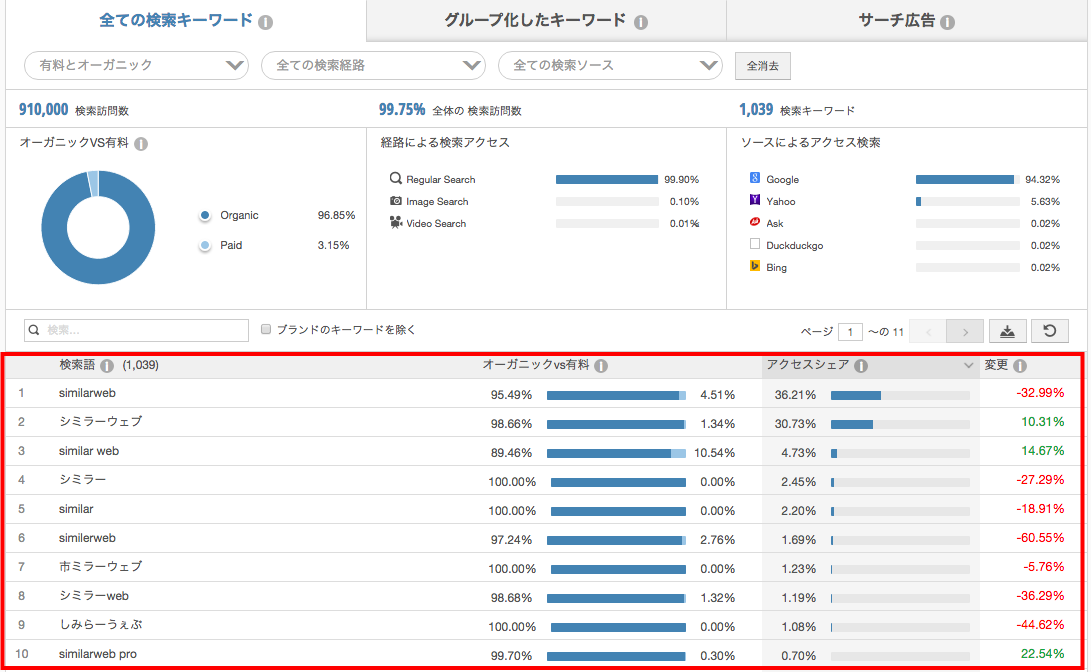Click the 全消去 button
Viewport: 1091px width, 672px height.
pos(763,66)
